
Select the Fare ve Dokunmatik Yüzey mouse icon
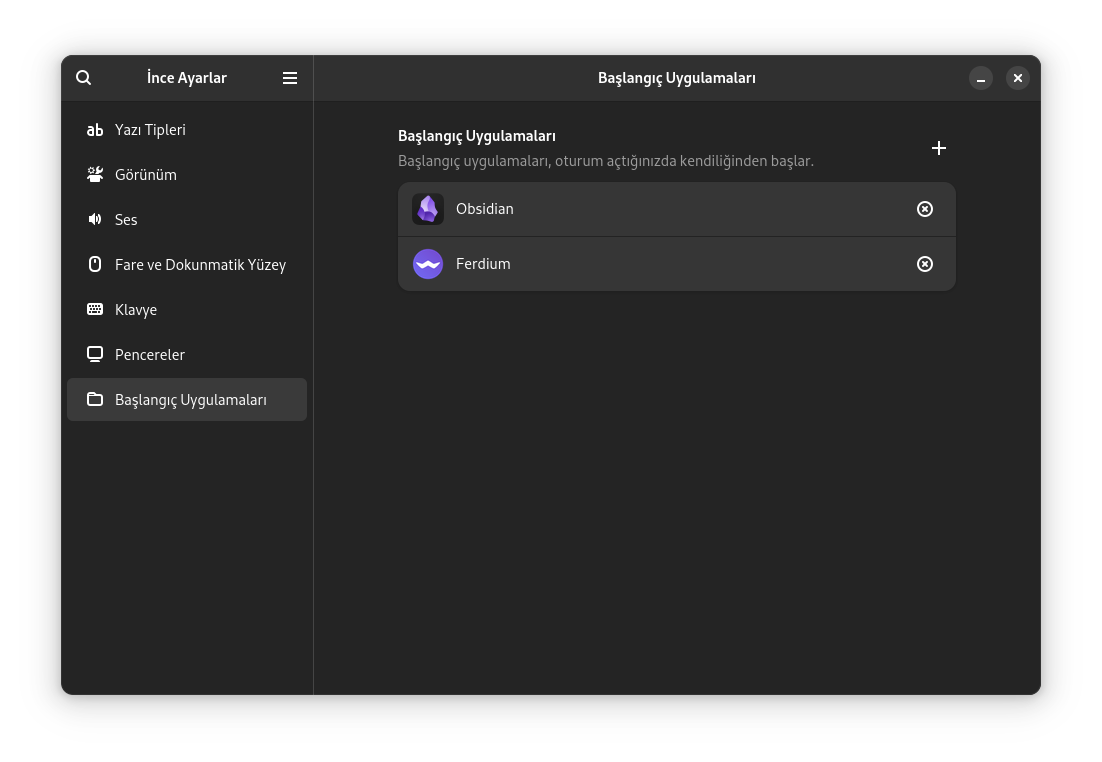(x=95, y=264)
